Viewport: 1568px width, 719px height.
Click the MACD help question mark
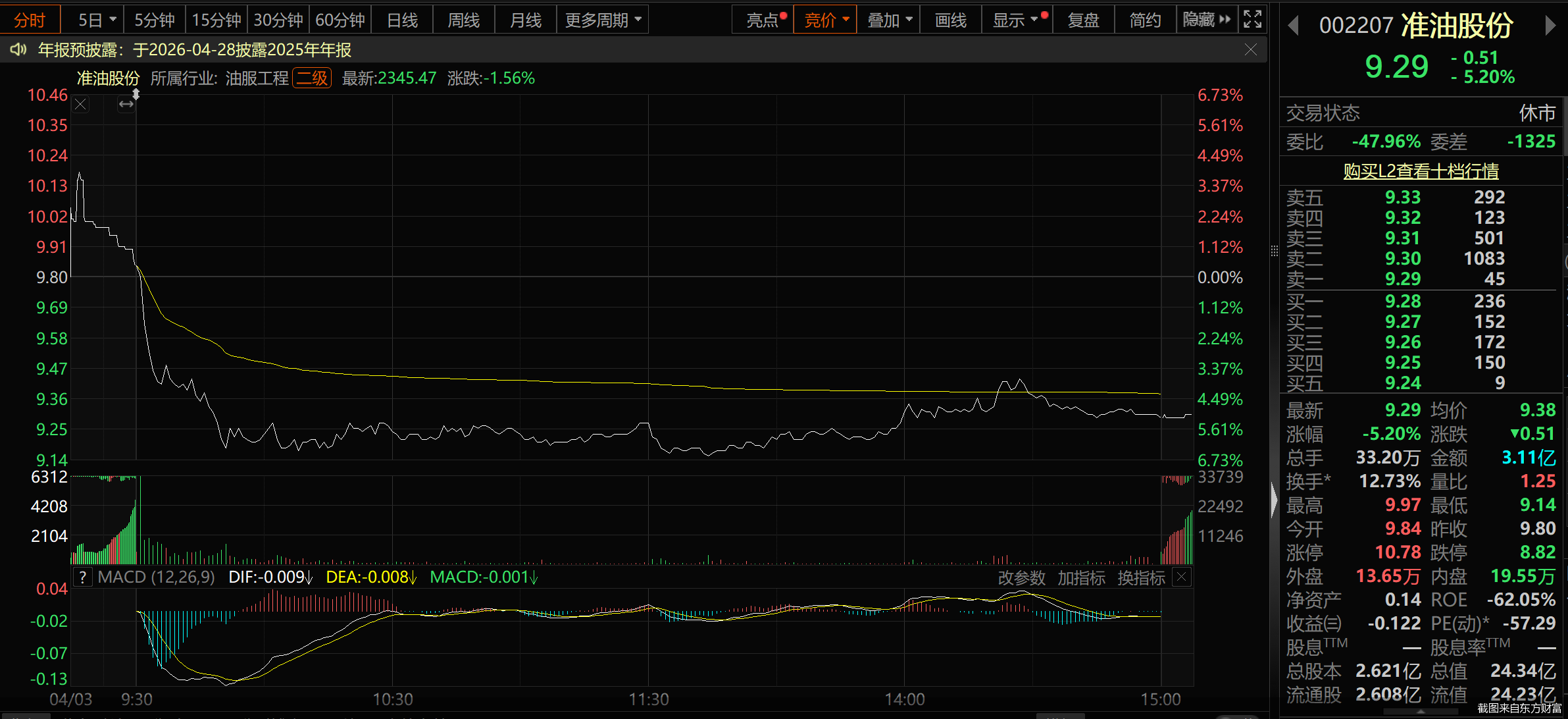click(x=82, y=577)
